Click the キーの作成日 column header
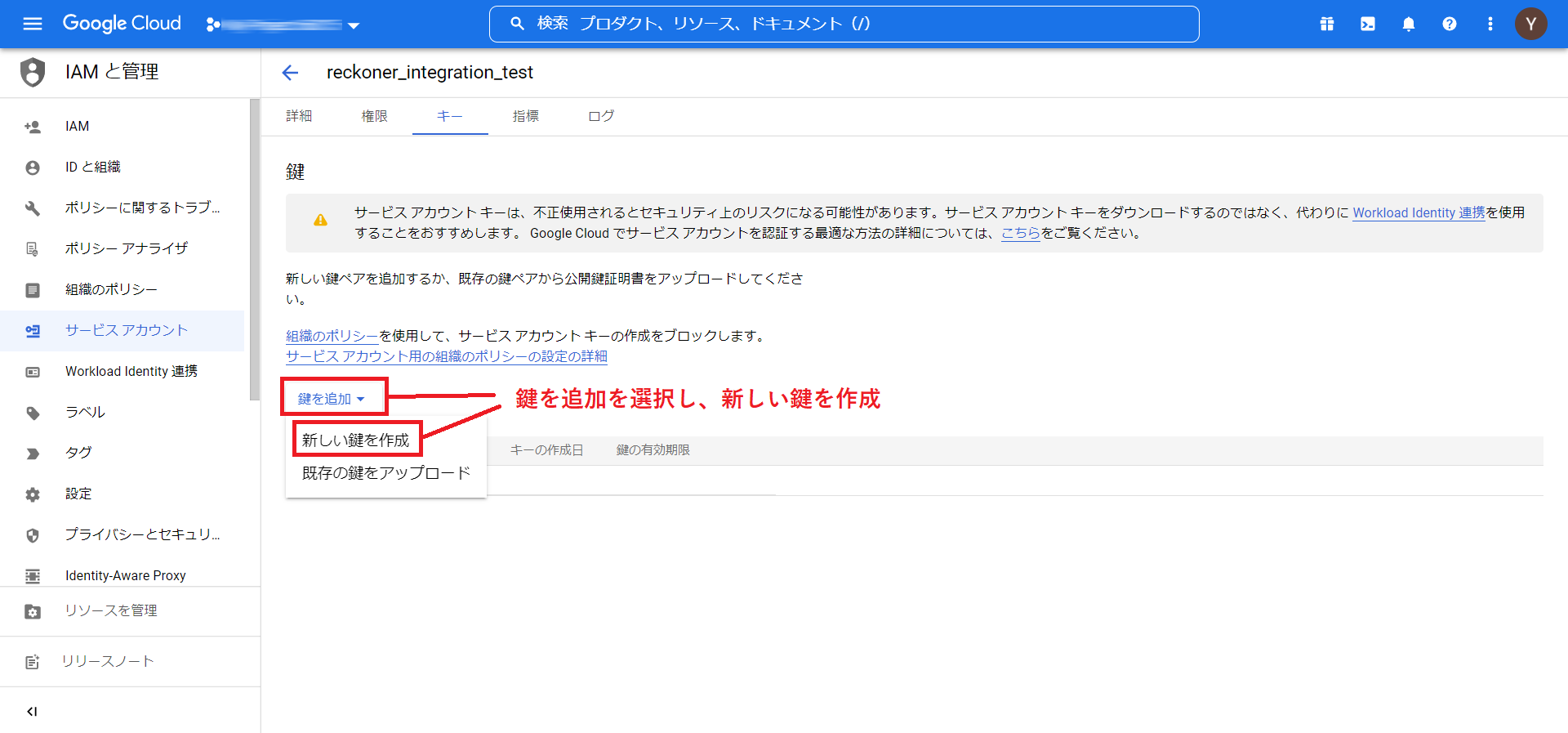Viewport: 1568px width, 733px height. [x=546, y=450]
